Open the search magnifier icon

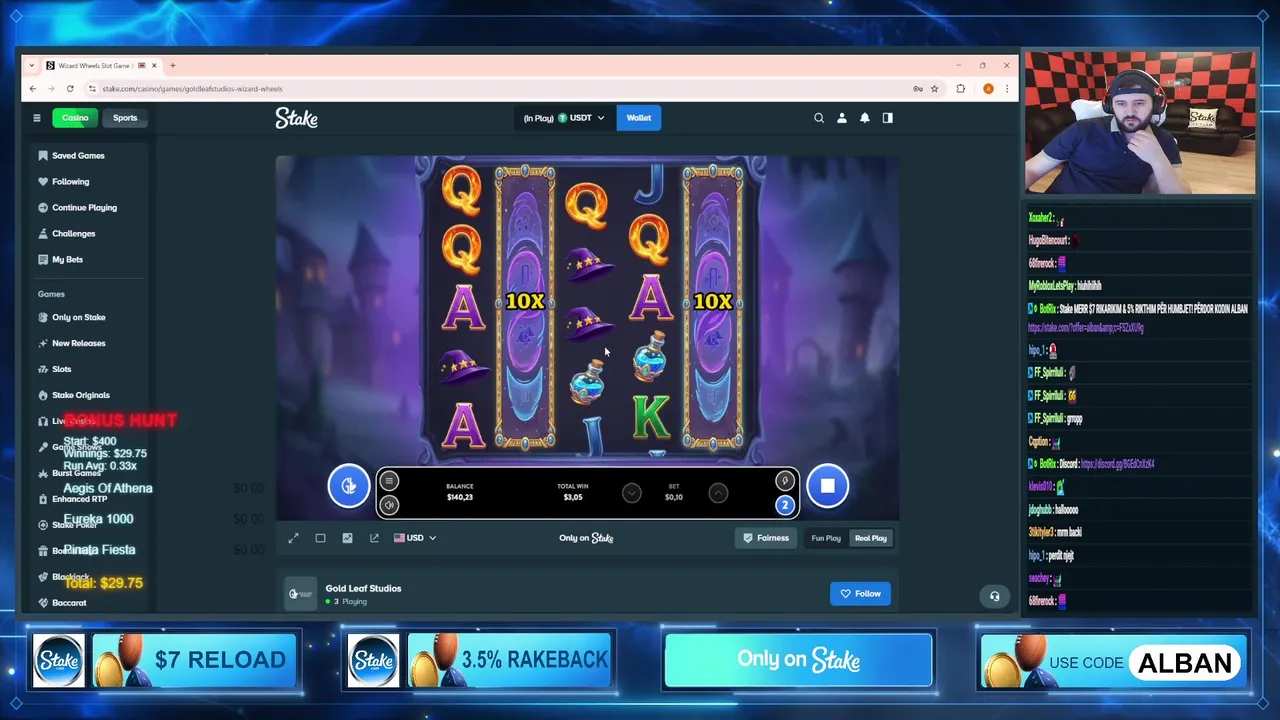pyautogui.click(x=819, y=118)
